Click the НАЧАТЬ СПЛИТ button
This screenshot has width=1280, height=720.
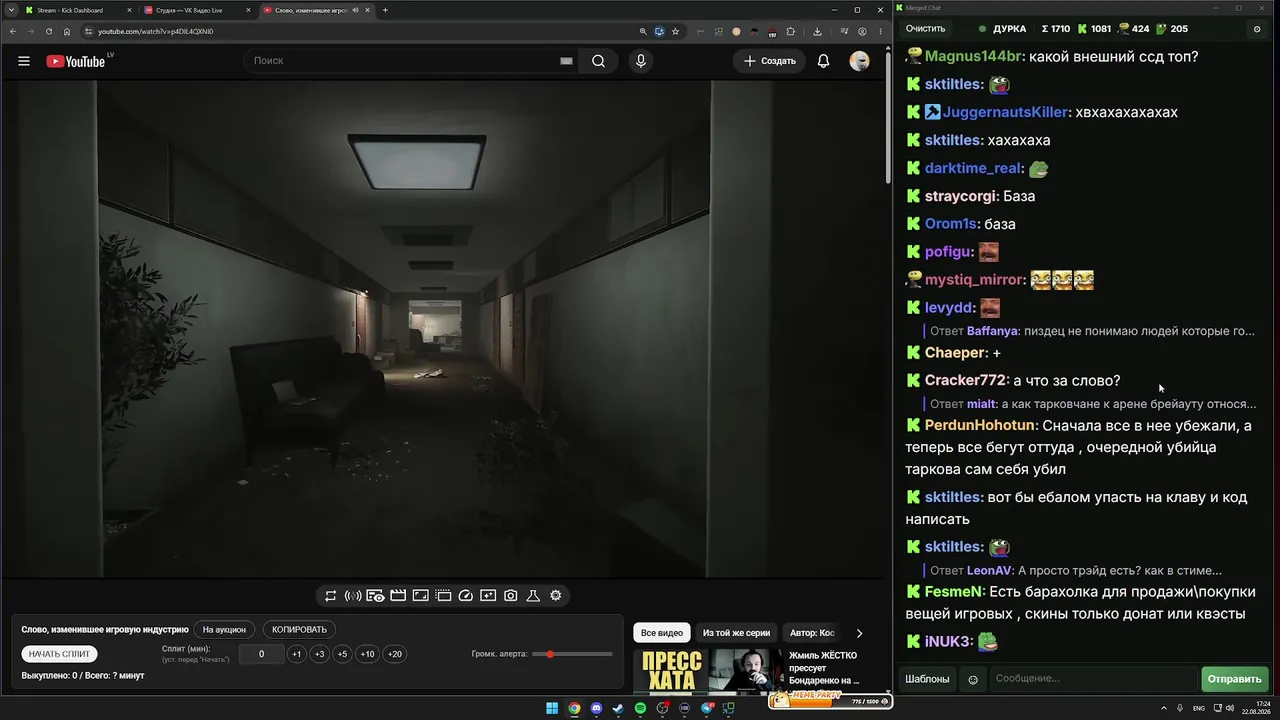click(60, 654)
